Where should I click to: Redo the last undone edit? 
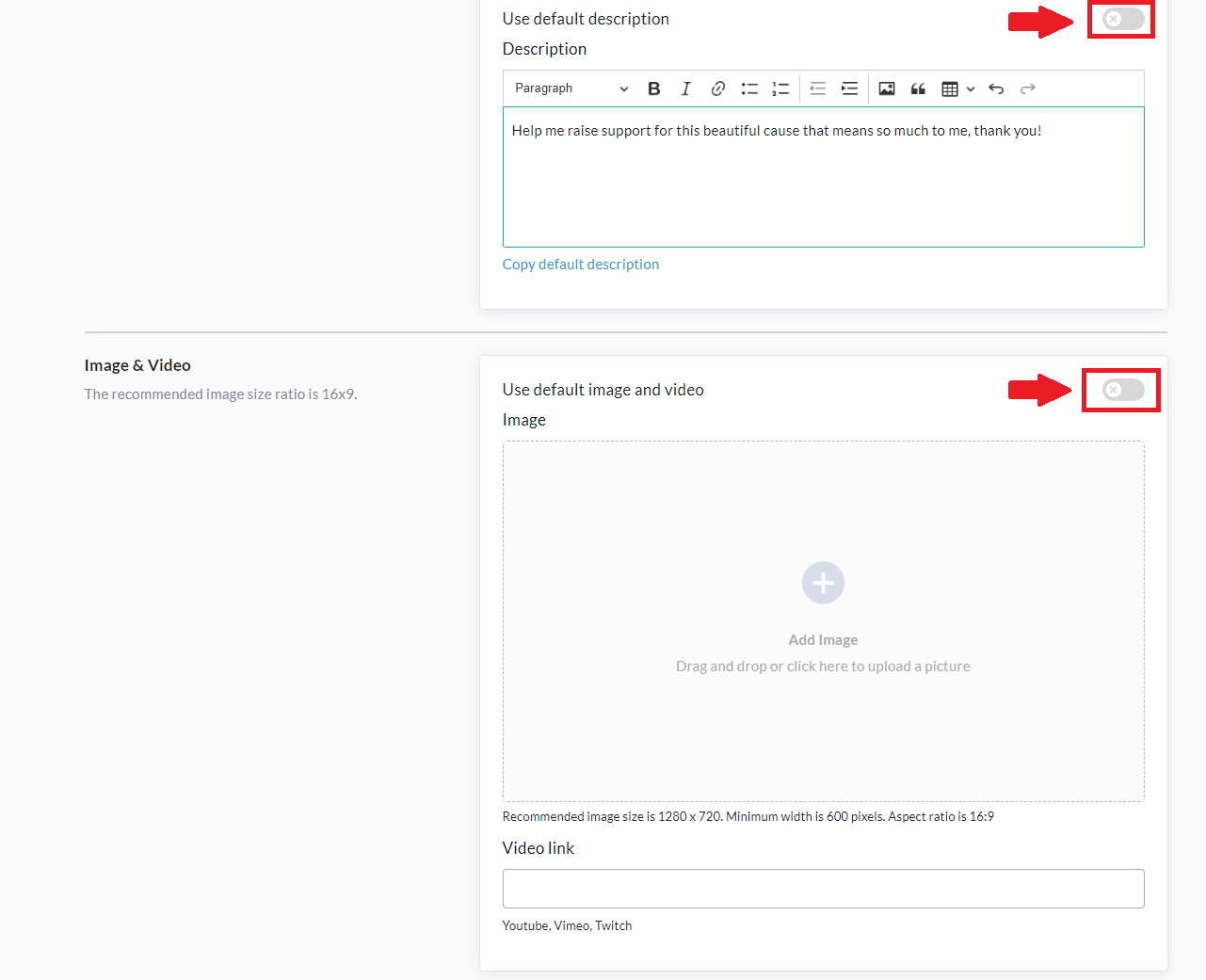coord(1028,88)
